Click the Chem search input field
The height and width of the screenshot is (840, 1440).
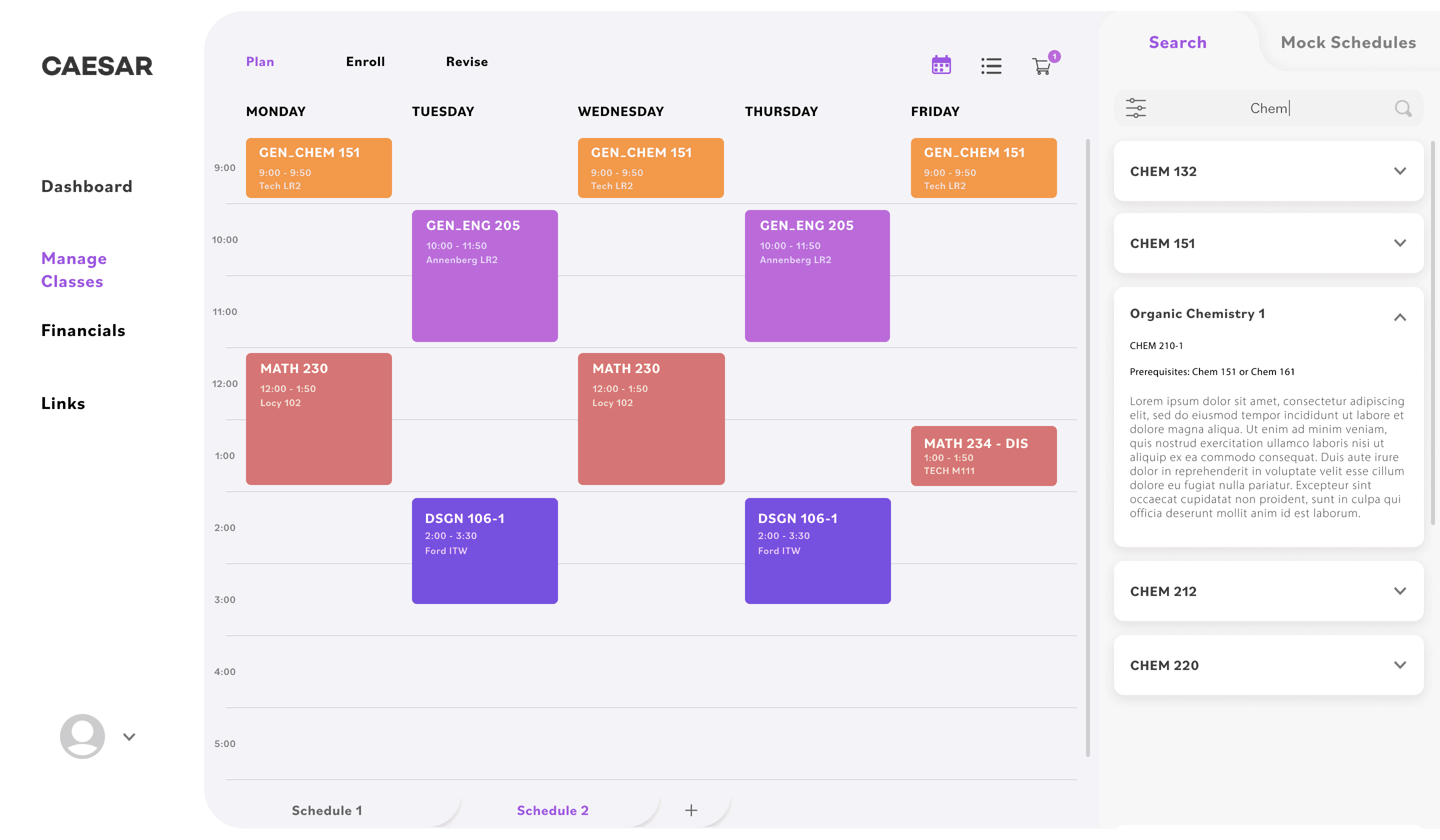point(1268,108)
